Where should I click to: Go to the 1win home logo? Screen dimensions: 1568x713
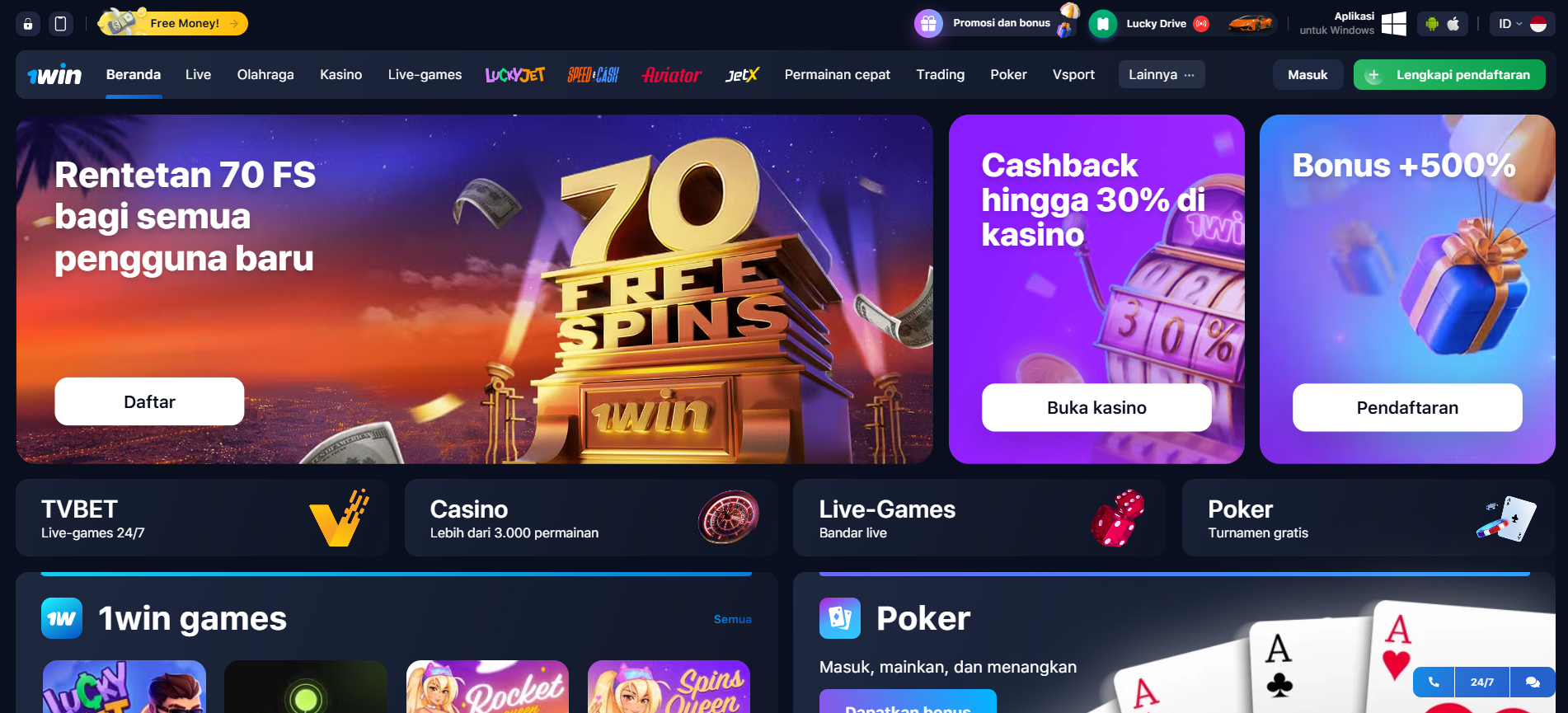54,75
